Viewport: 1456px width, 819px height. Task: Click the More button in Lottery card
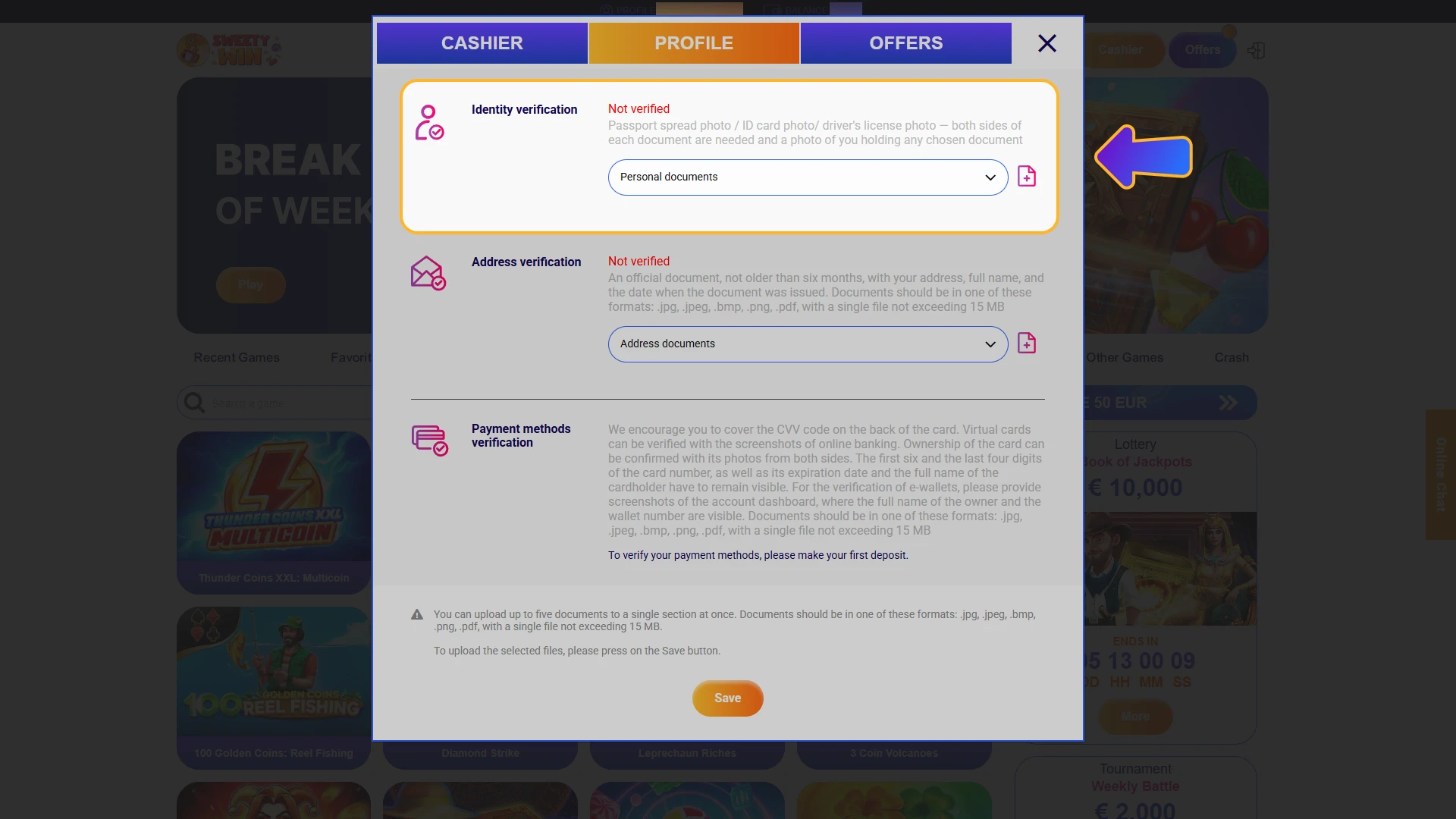point(1135,717)
